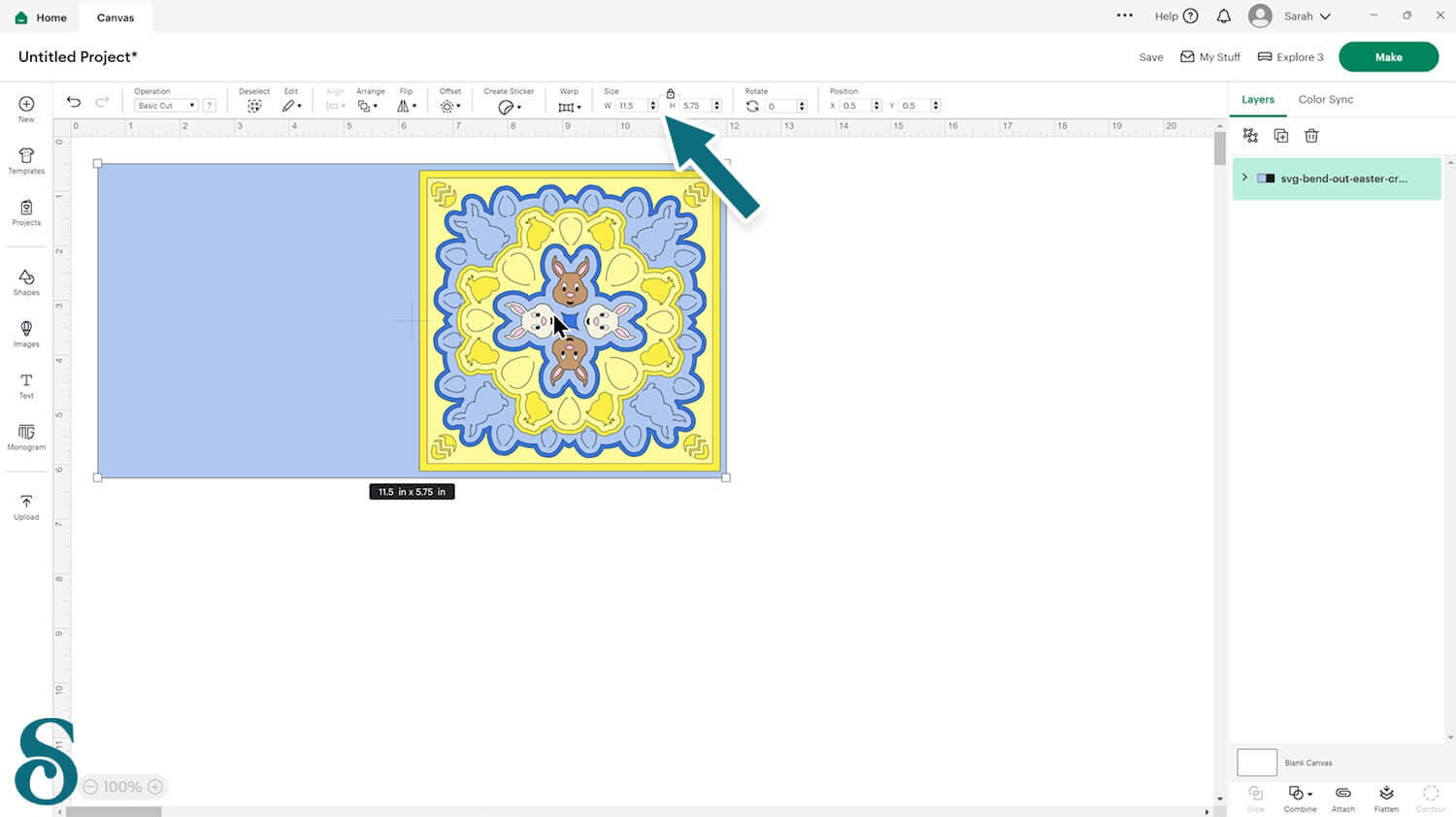Click the width W input field

pyautogui.click(x=631, y=106)
